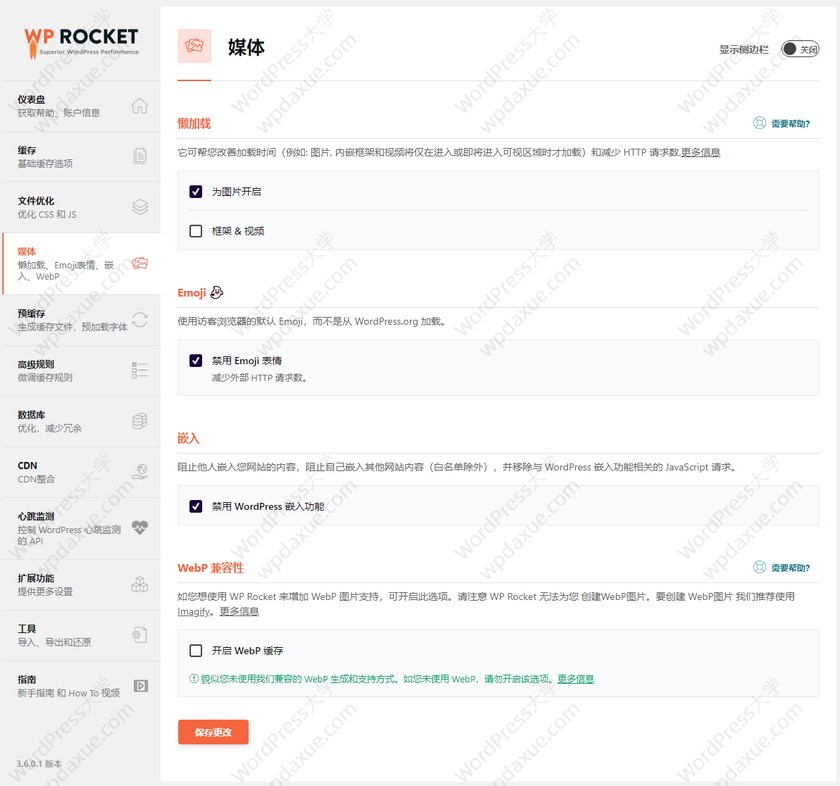Open the 扩展功能 settings tab
Screen dimensions: 840x786
coord(81,585)
